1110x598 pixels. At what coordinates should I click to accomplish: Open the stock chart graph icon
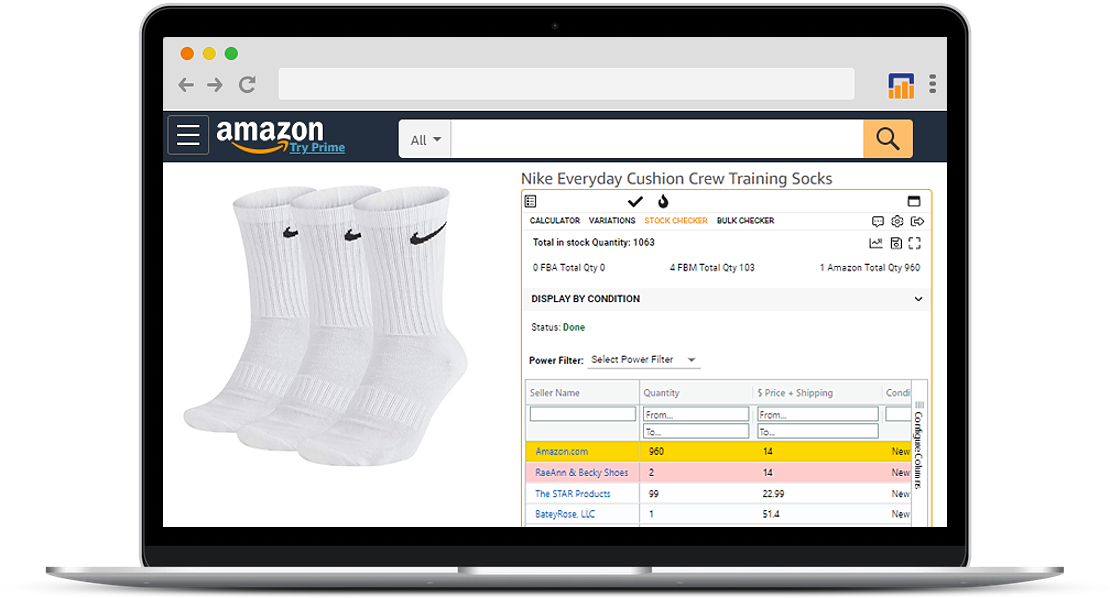click(876, 243)
